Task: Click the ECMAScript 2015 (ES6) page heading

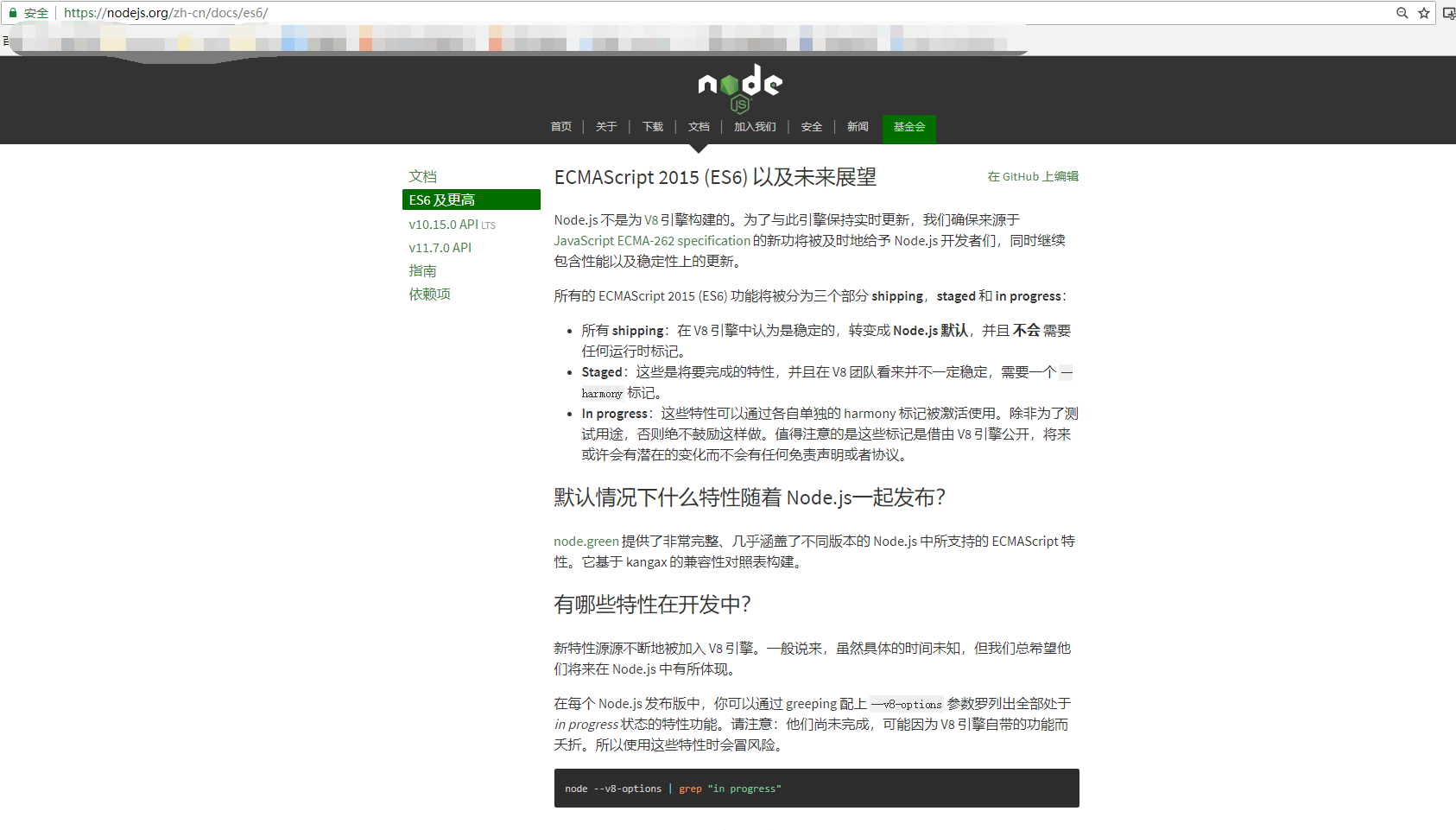Action: click(x=715, y=177)
